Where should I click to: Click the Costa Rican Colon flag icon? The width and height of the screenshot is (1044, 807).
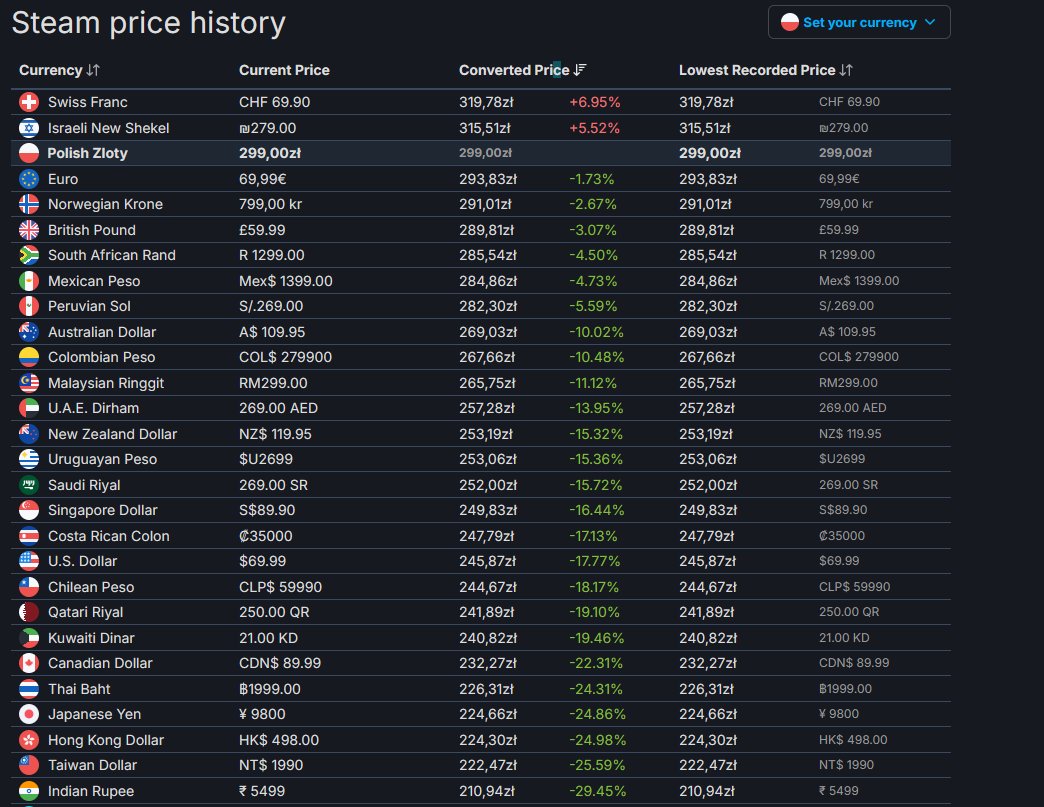click(x=29, y=536)
